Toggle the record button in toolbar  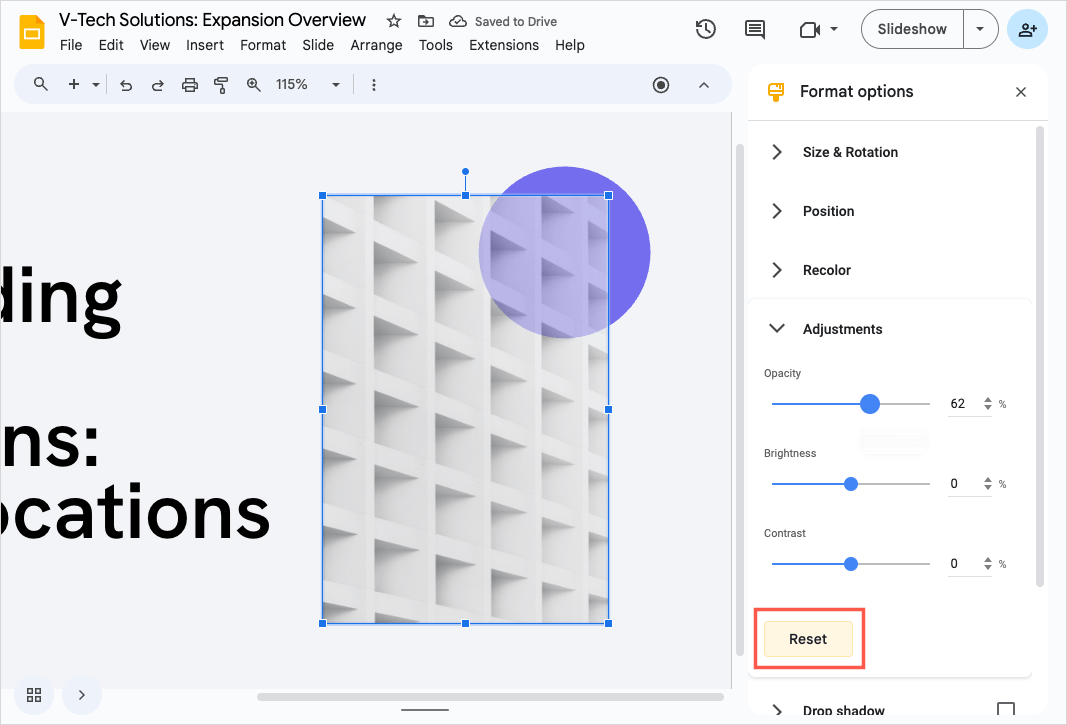pyautogui.click(x=661, y=85)
